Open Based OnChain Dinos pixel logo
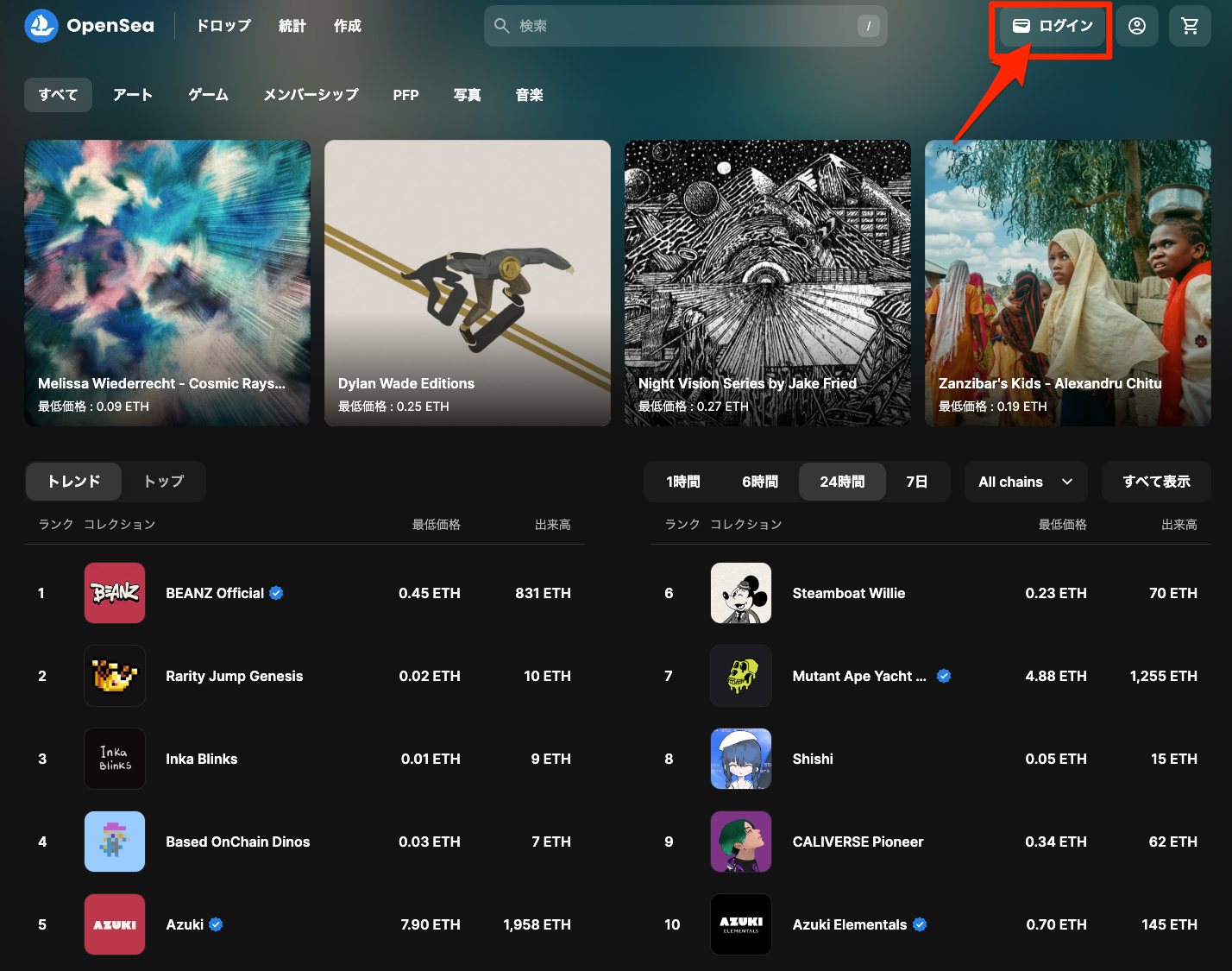The width and height of the screenshot is (1232, 971). pyautogui.click(x=115, y=842)
